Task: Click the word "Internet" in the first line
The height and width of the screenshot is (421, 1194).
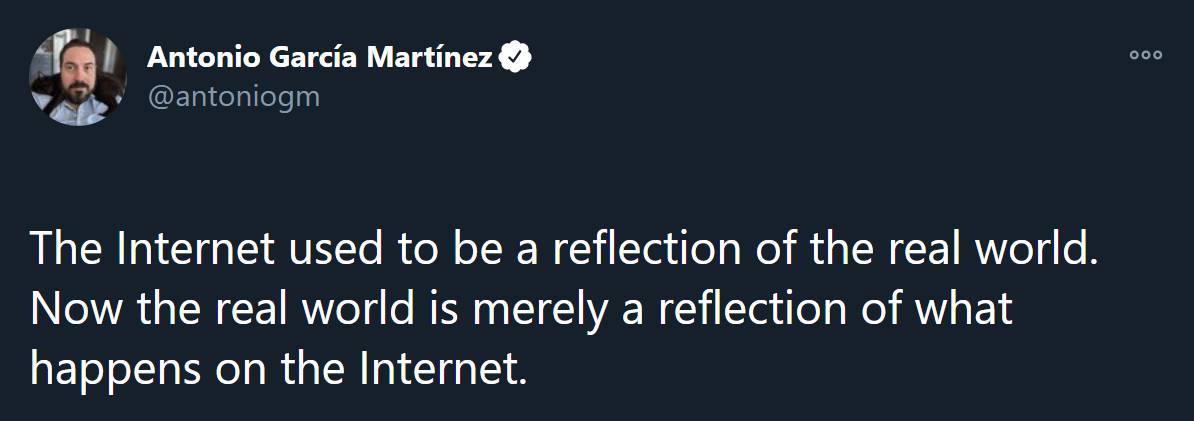Action: 196,250
